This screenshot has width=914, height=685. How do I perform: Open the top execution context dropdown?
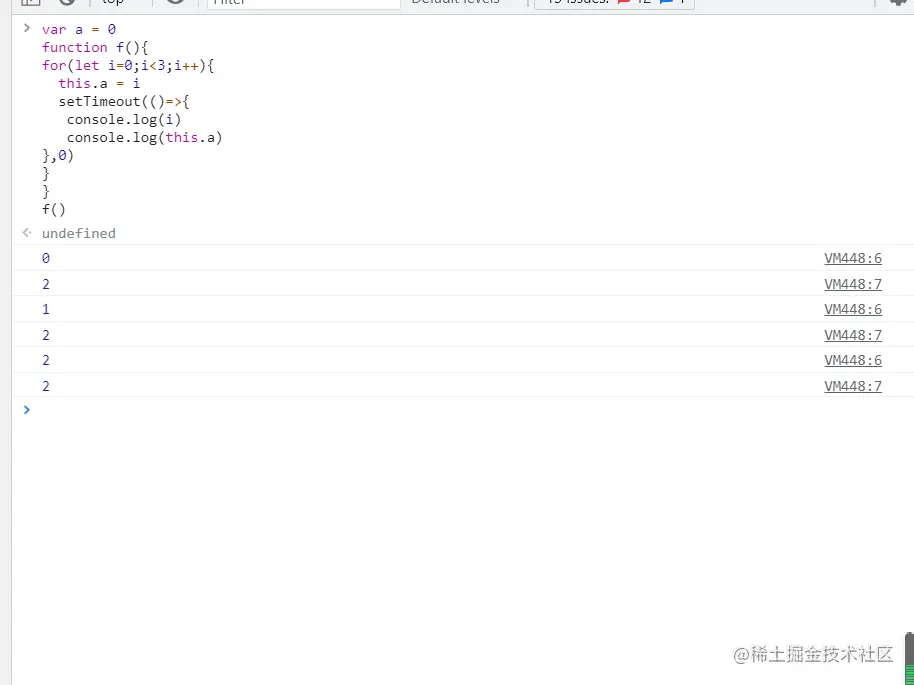tap(112, 3)
